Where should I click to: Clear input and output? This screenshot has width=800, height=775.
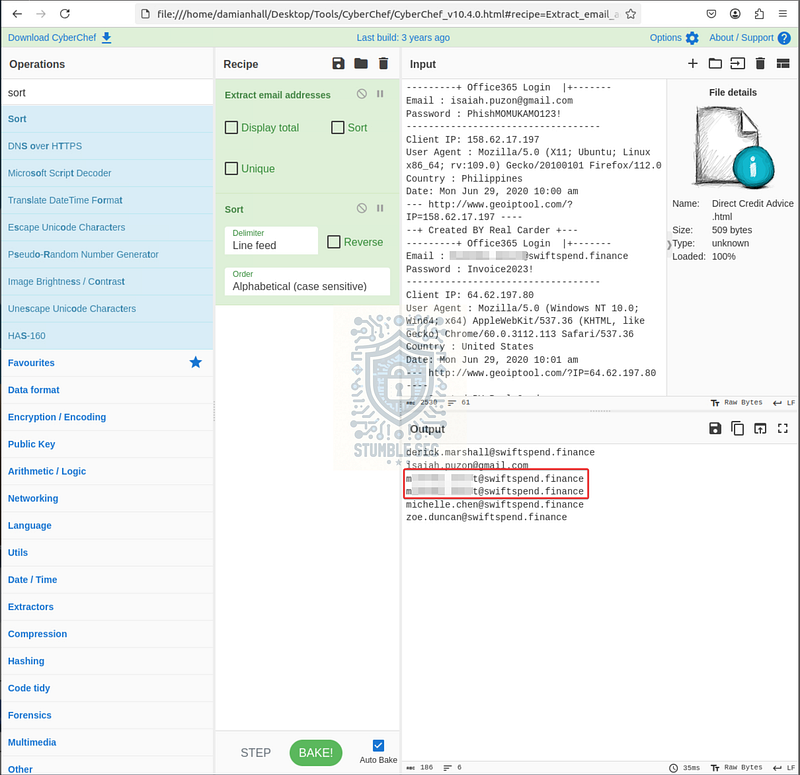(x=760, y=63)
